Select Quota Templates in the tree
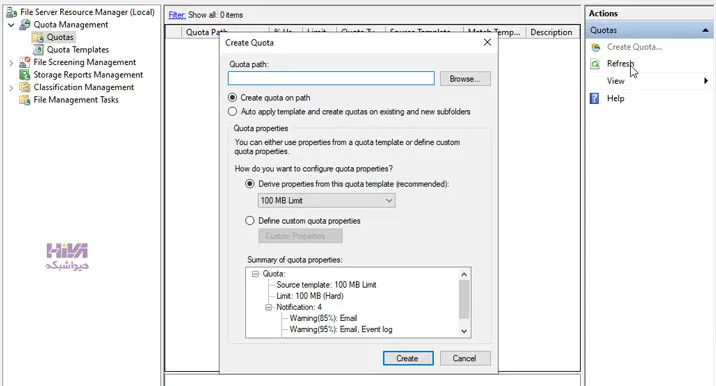Image resolution: width=716 pixels, height=386 pixels. (78, 49)
